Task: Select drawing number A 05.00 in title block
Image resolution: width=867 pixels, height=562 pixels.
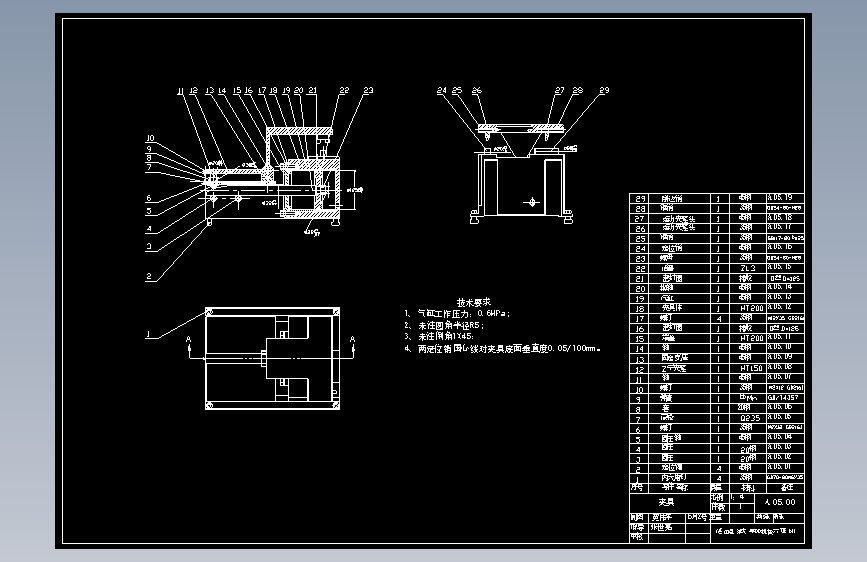Action: (780, 502)
